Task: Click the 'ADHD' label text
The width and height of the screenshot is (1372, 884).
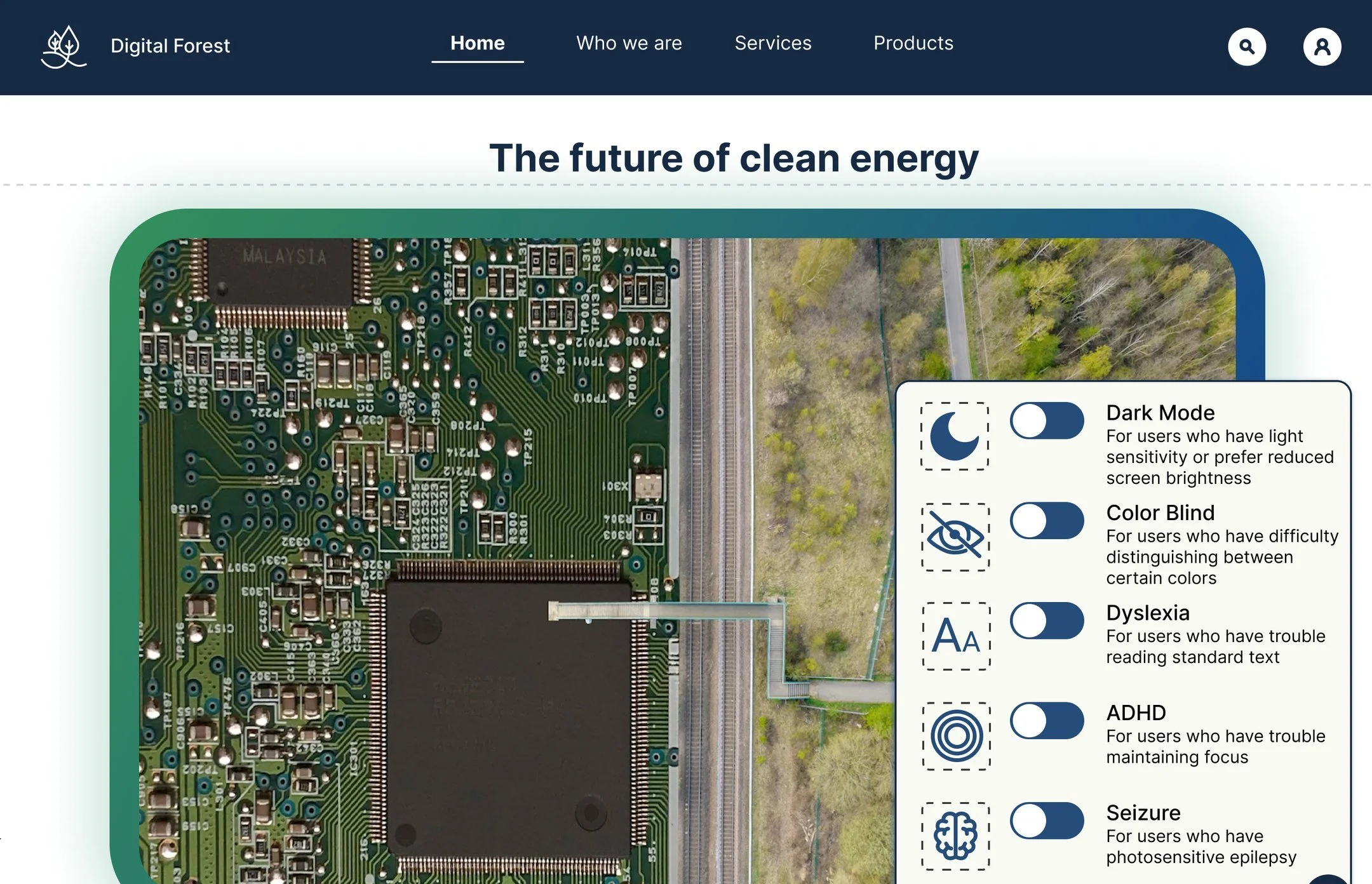Action: [x=1136, y=713]
